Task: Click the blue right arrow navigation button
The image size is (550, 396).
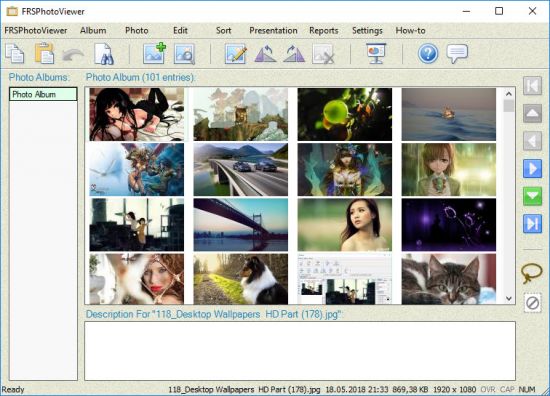Action: pos(532,168)
